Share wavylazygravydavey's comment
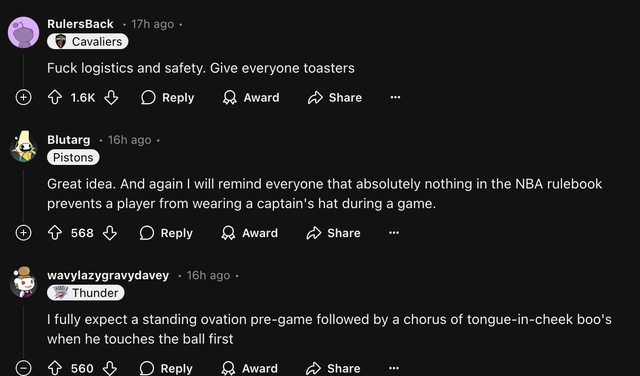640x376 pixels. tap(333, 368)
